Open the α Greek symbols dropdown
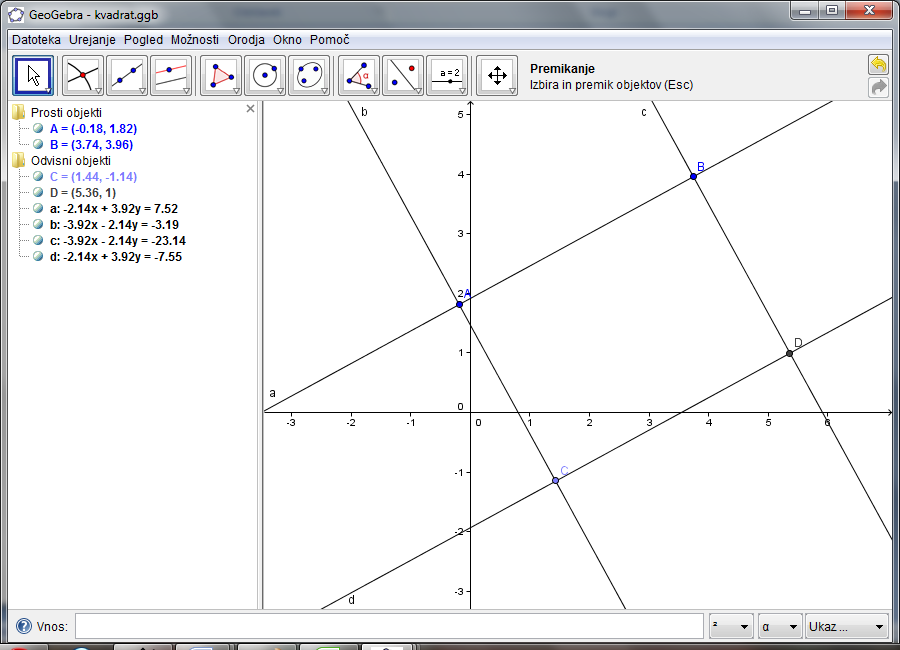Viewport: 900px width, 650px height. pos(780,627)
